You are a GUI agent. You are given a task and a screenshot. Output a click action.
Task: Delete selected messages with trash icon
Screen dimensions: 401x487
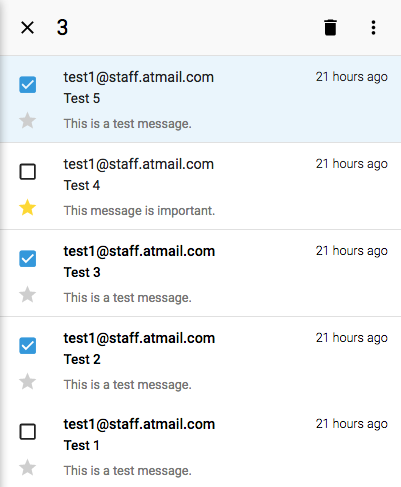pyautogui.click(x=330, y=27)
